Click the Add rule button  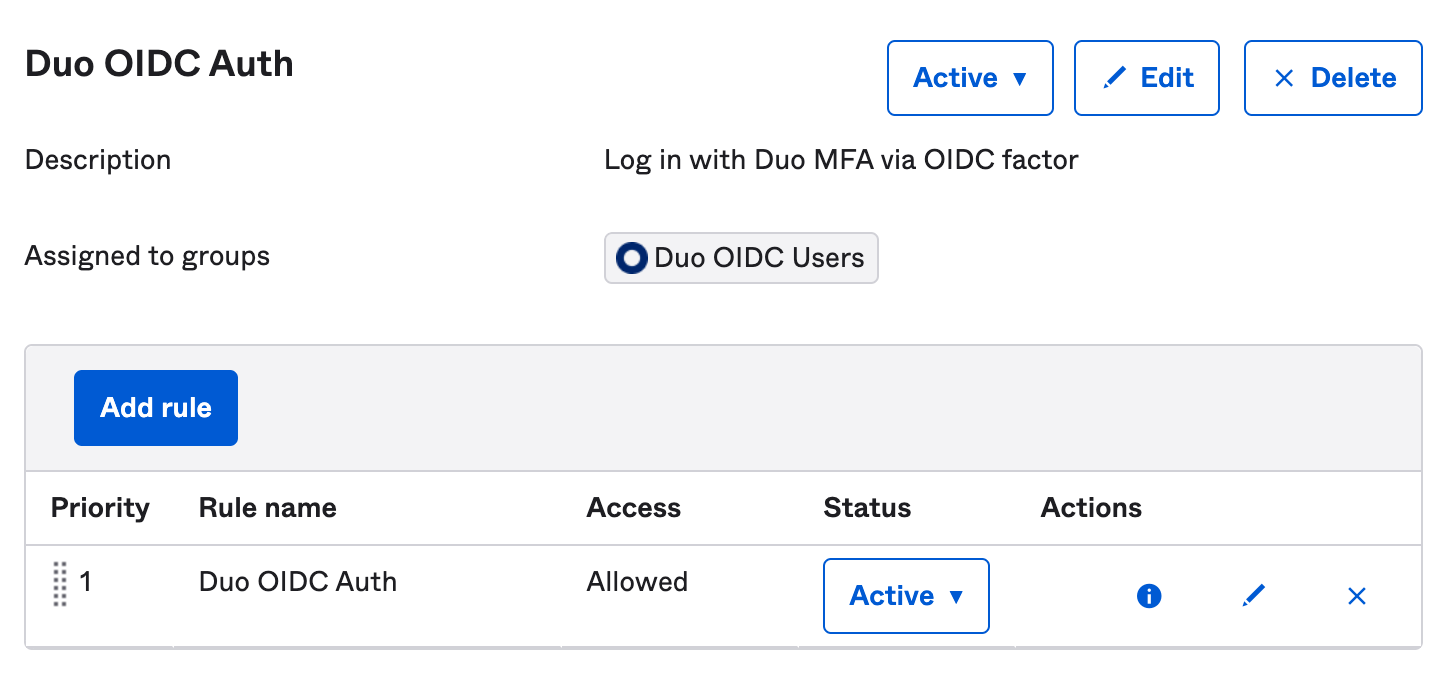(x=155, y=407)
